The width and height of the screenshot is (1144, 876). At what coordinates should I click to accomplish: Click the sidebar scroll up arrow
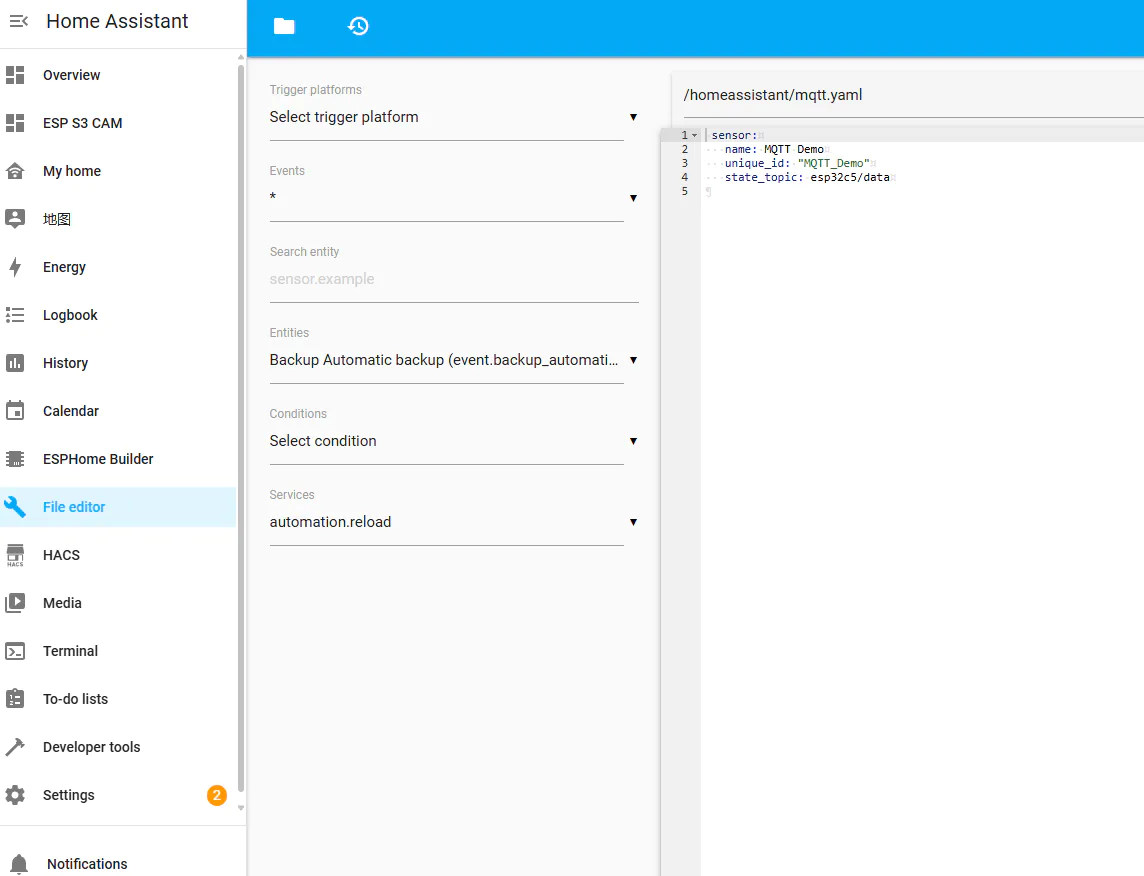(241, 57)
